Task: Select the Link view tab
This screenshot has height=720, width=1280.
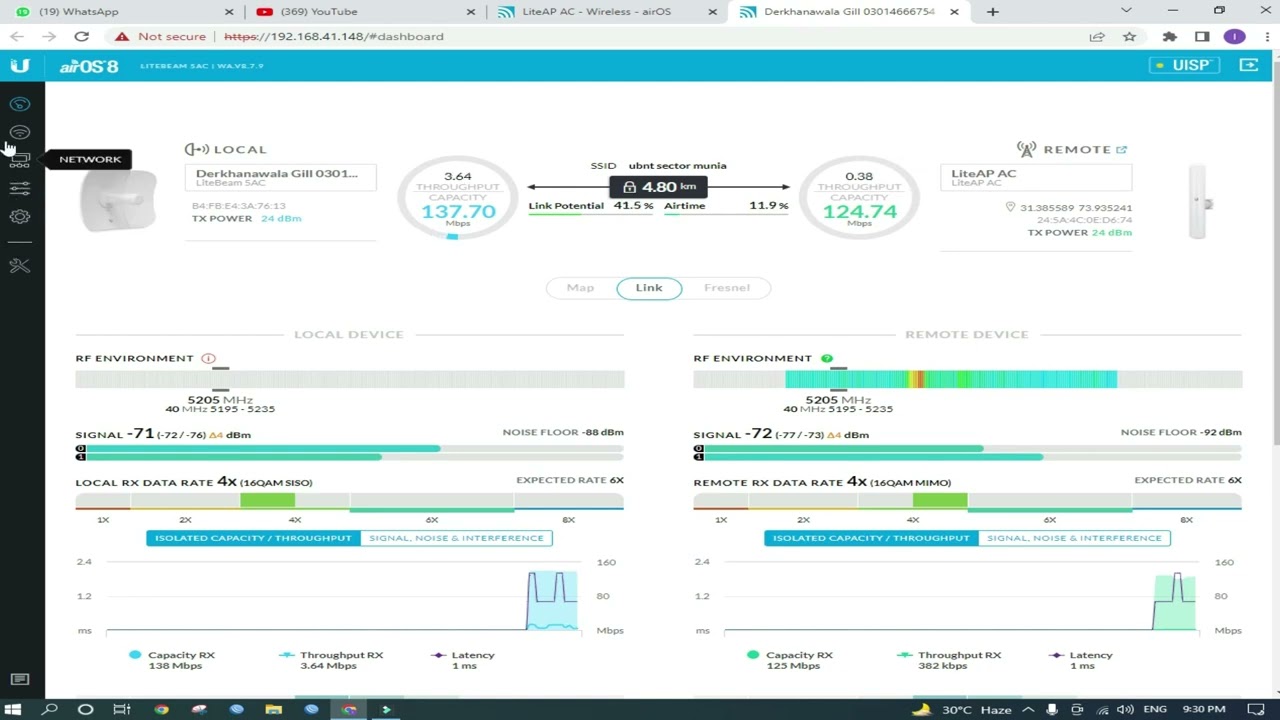Action: pos(649,288)
